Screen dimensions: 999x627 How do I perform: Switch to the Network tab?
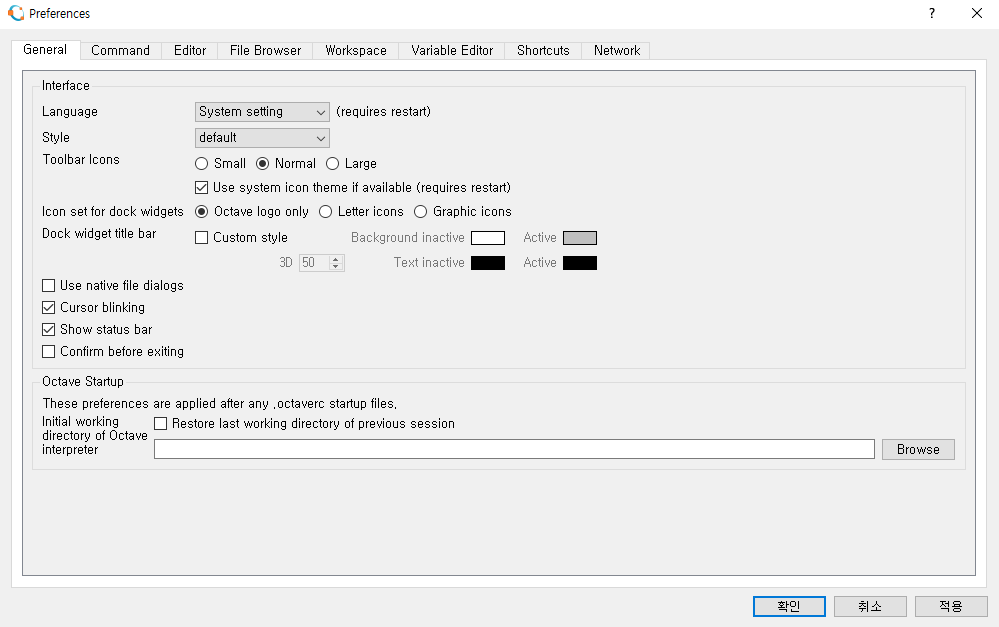click(x=617, y=50)
